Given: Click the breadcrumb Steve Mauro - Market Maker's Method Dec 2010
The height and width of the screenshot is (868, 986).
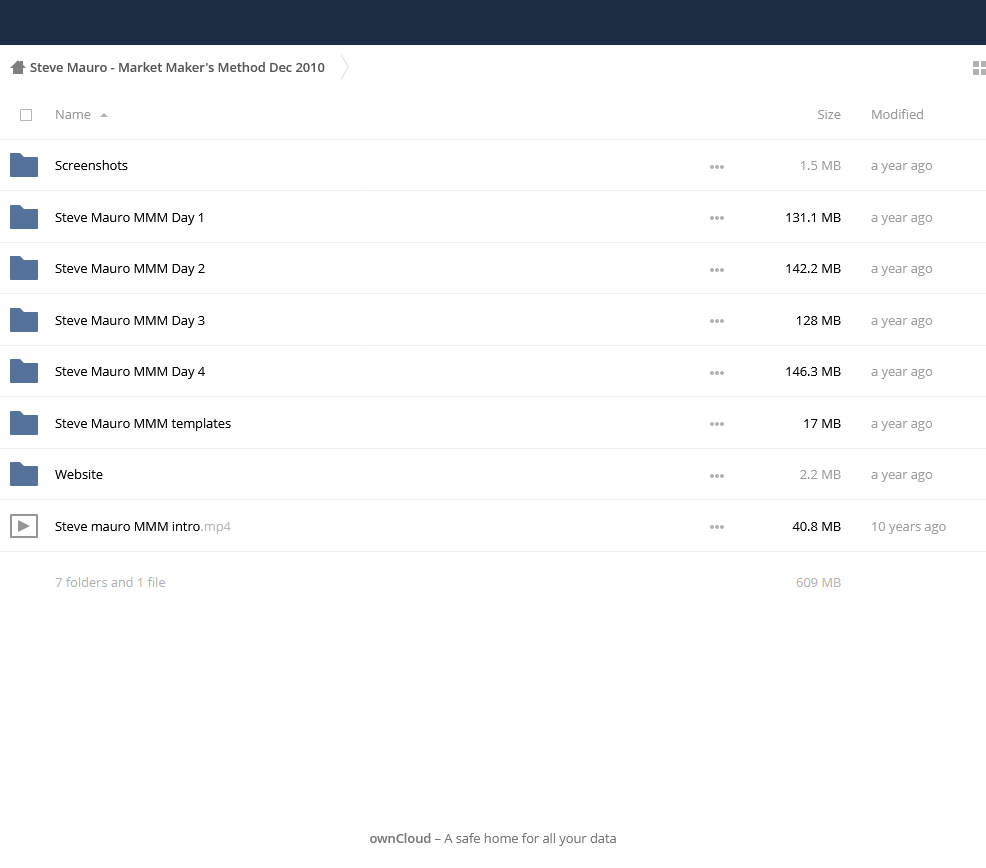Looking at the screenshot, I should tap(177, 67).
